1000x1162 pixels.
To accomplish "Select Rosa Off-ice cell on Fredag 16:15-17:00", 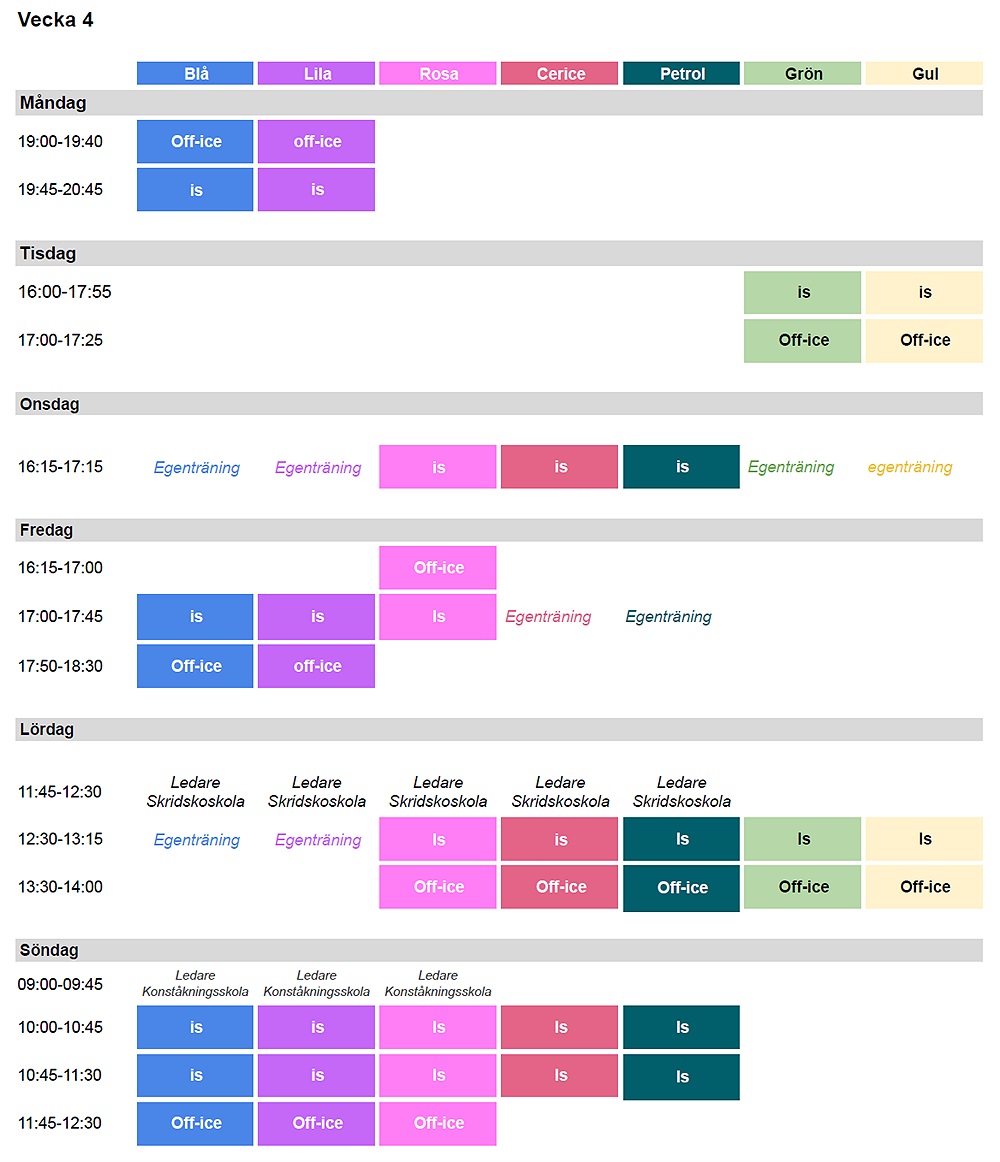I will (x=438, y=568).
